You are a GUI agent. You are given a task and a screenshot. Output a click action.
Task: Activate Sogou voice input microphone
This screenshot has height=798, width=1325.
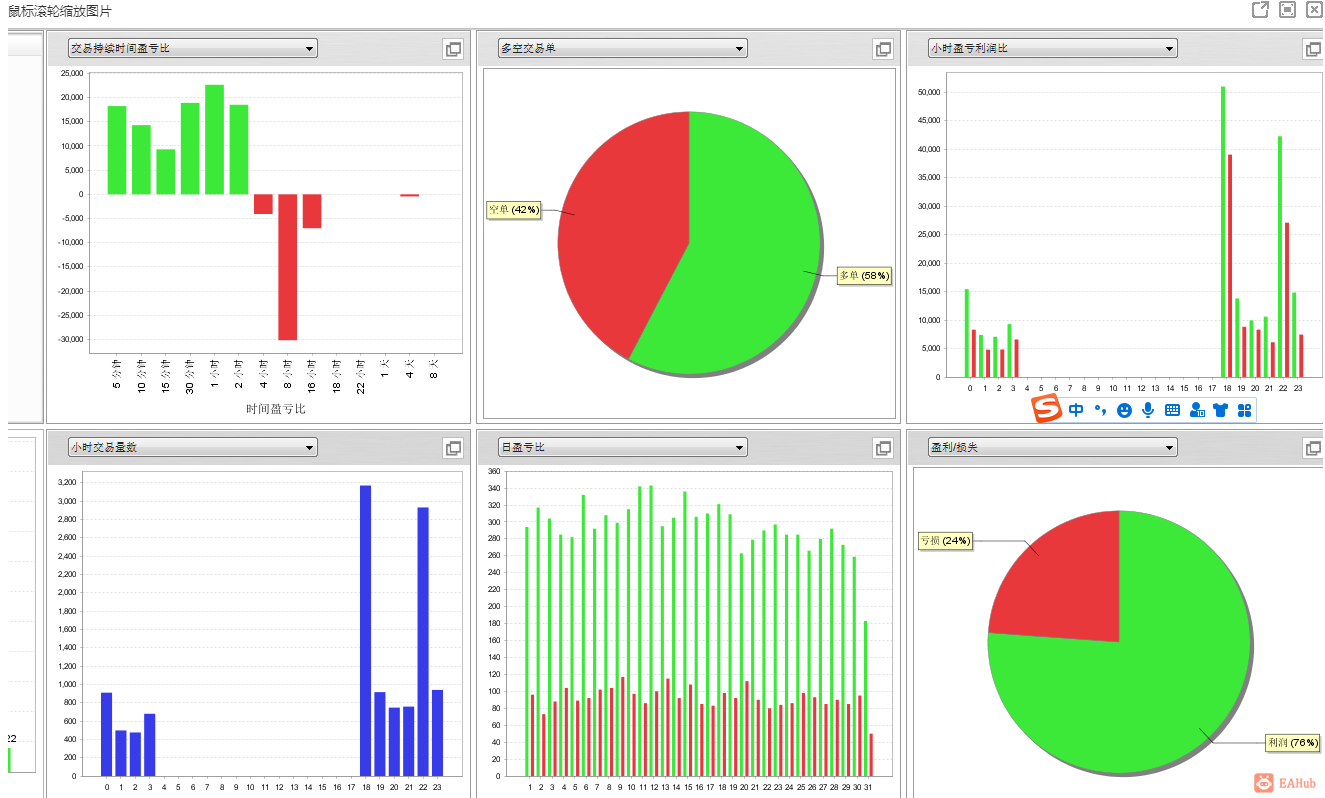point(1148,410)
